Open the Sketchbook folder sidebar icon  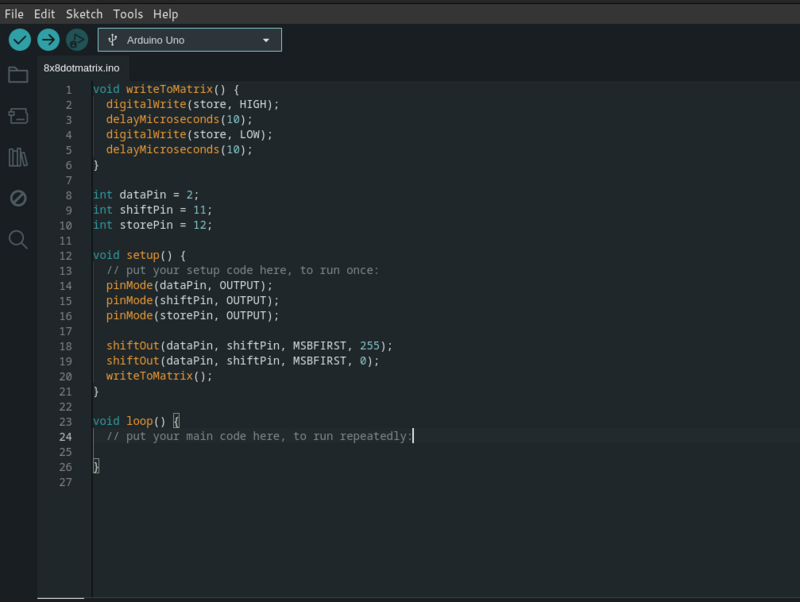18,75
